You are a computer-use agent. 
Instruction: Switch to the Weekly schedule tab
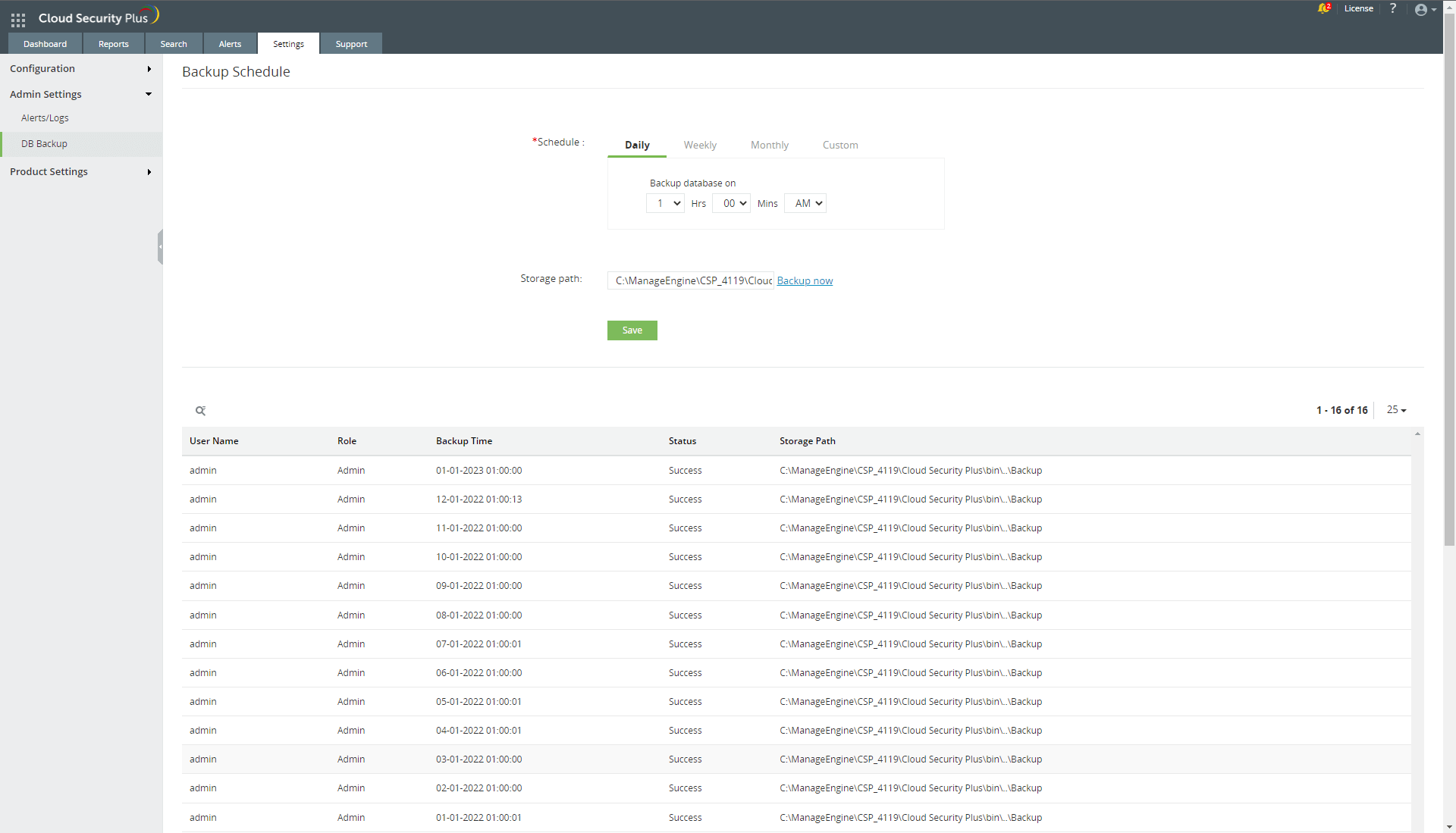coord(699,145)
